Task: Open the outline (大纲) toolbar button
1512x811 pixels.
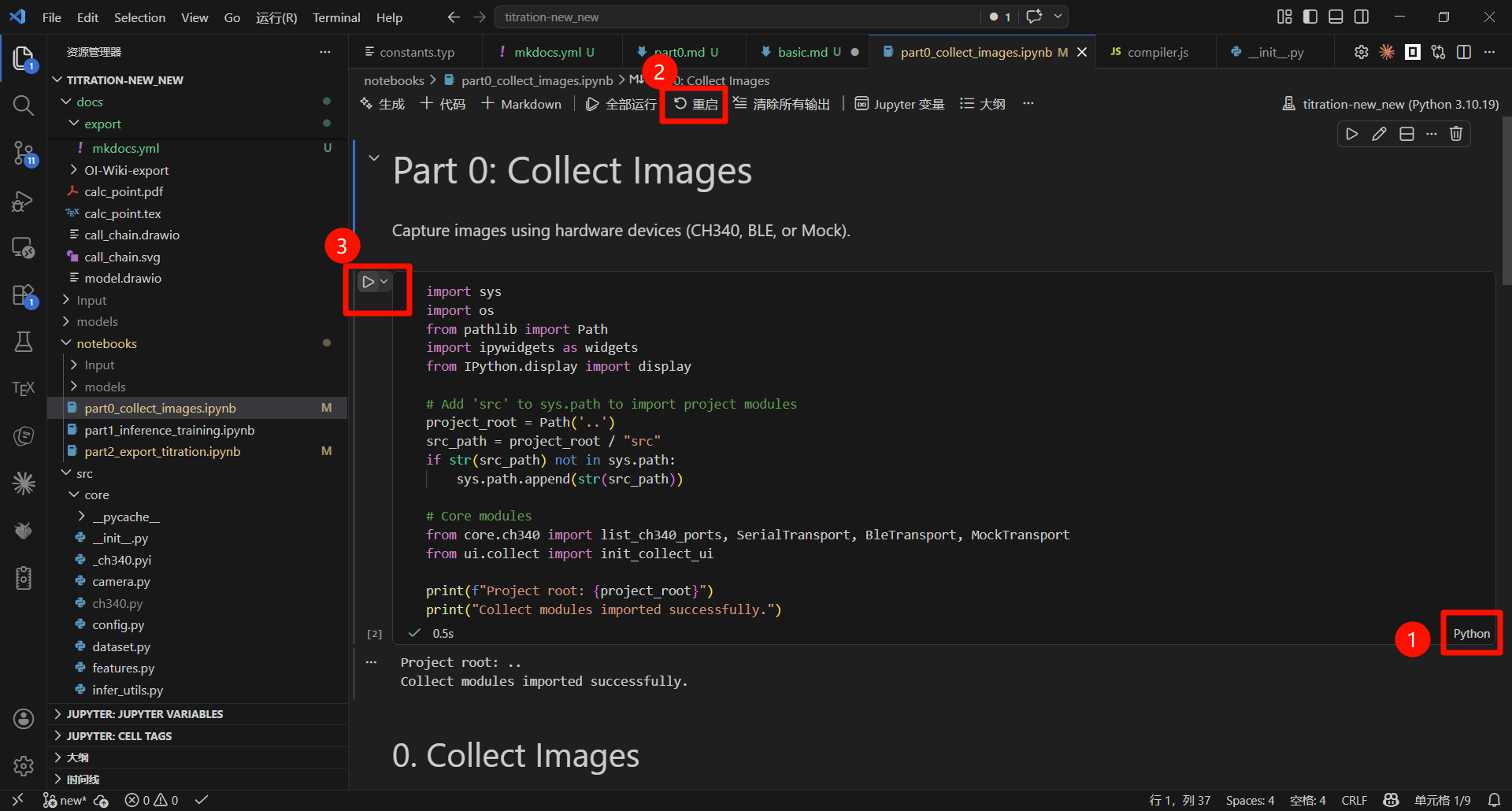Action: tap(982, 104)
